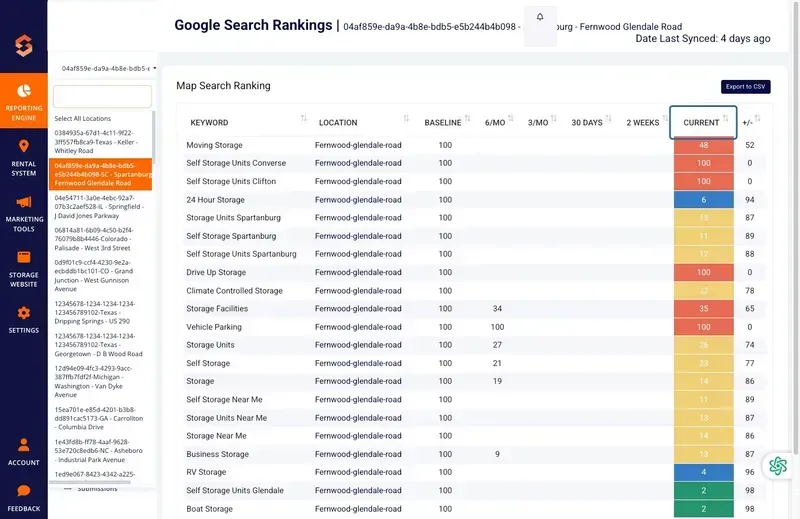Screen dimensions: 800x519
Task: Sort table by Keyword column arrows
Action: (x=304, y=118)
